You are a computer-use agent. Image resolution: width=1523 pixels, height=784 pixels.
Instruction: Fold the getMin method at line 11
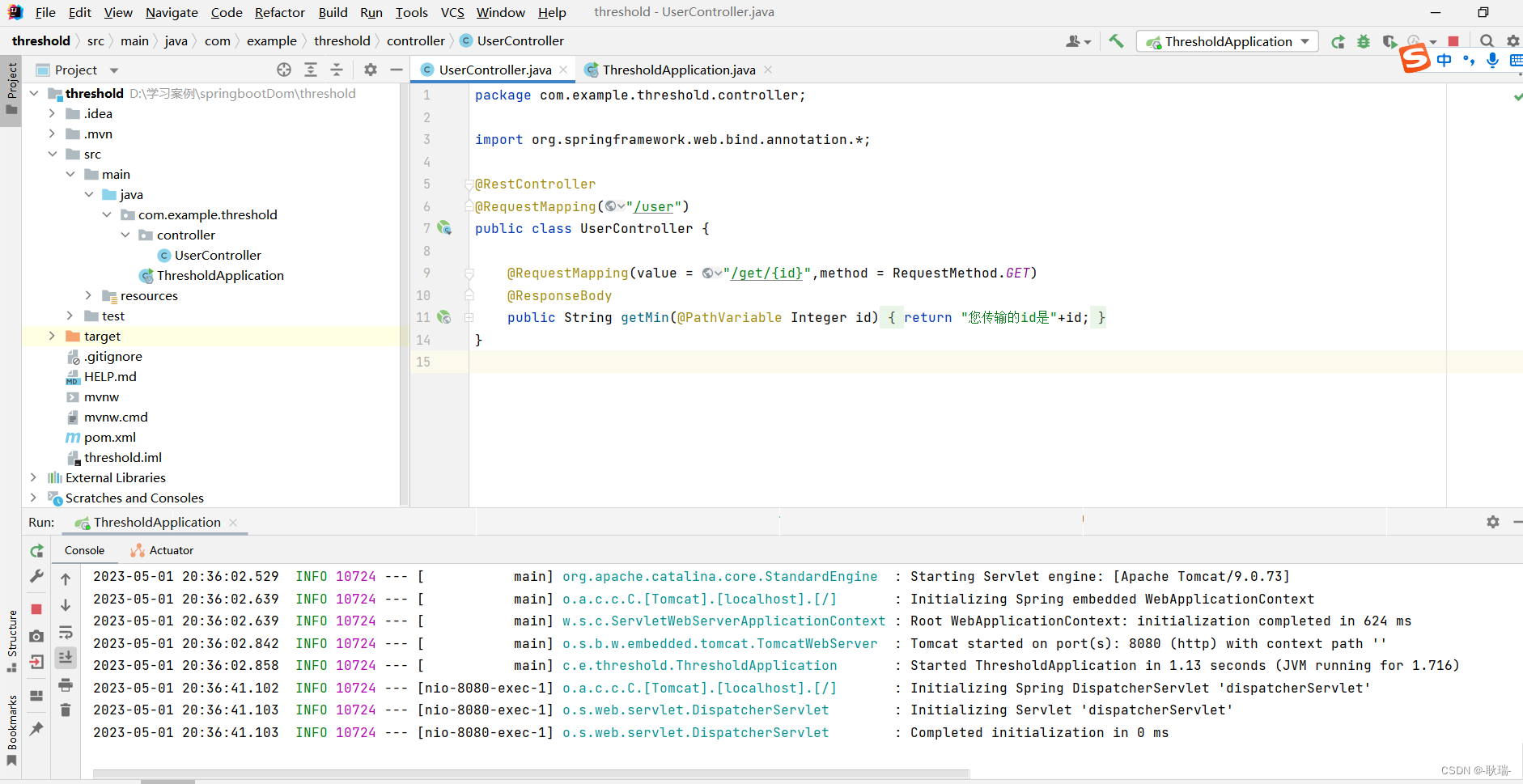click(469, 318)
